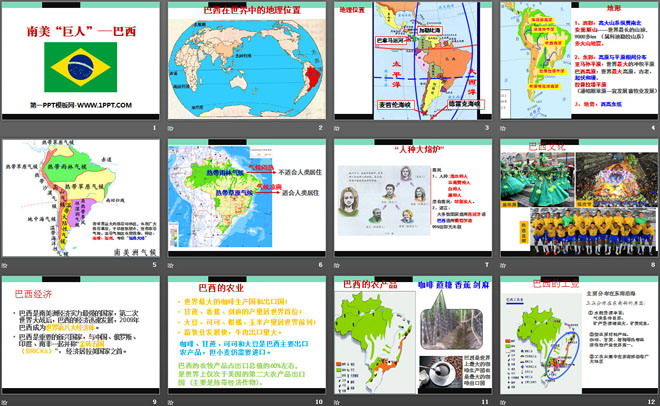Select slide 6 with the Brazil climate map
660x406 pixels.
point(246,198)
